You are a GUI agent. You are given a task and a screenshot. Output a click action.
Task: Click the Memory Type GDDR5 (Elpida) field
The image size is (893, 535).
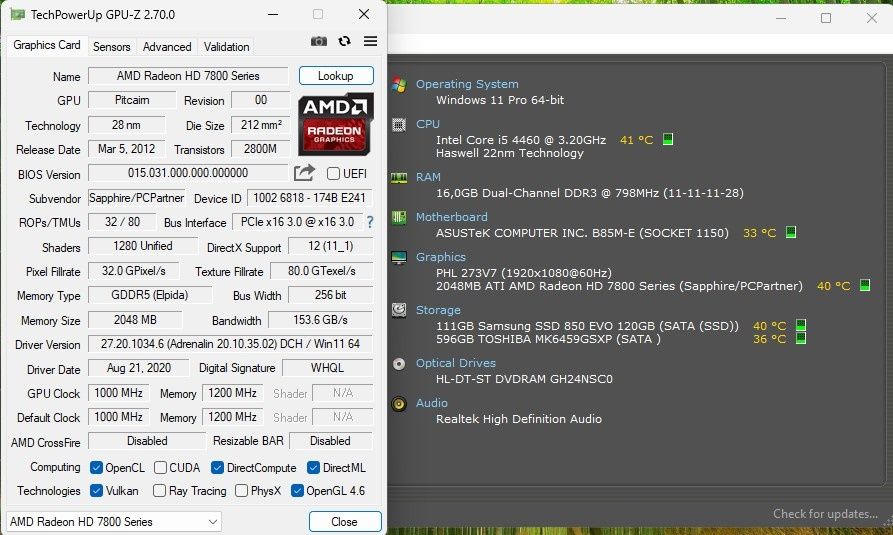[150, 295]
